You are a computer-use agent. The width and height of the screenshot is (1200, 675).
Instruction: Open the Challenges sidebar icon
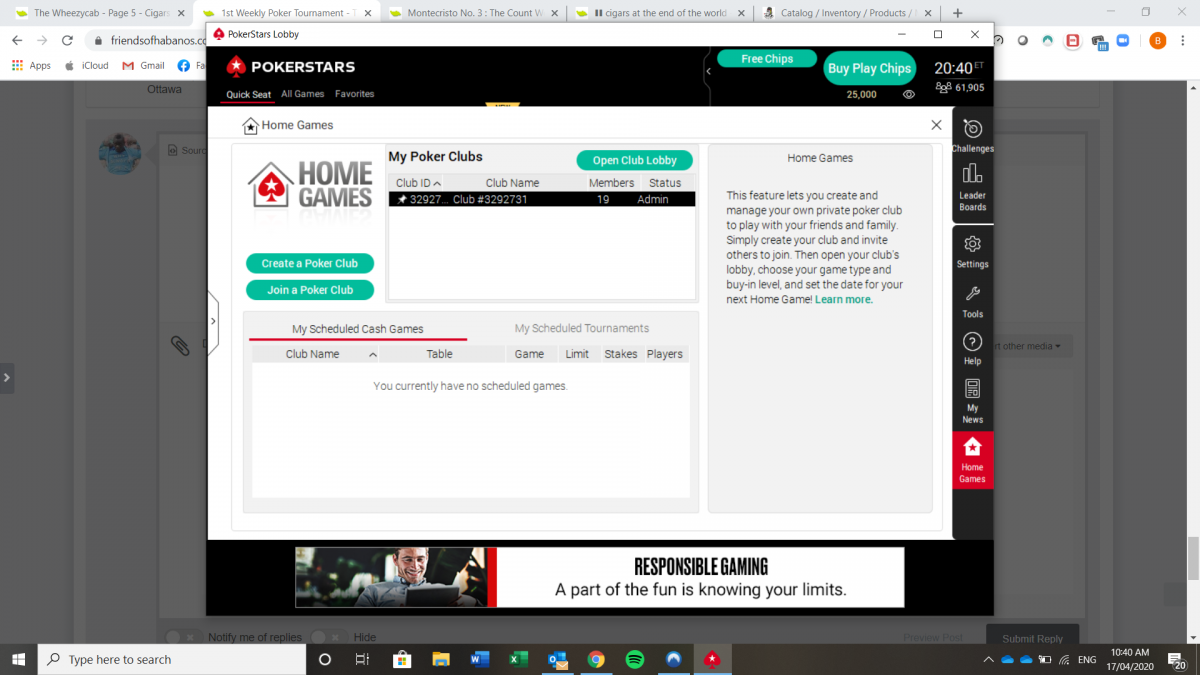coord(972,135)
